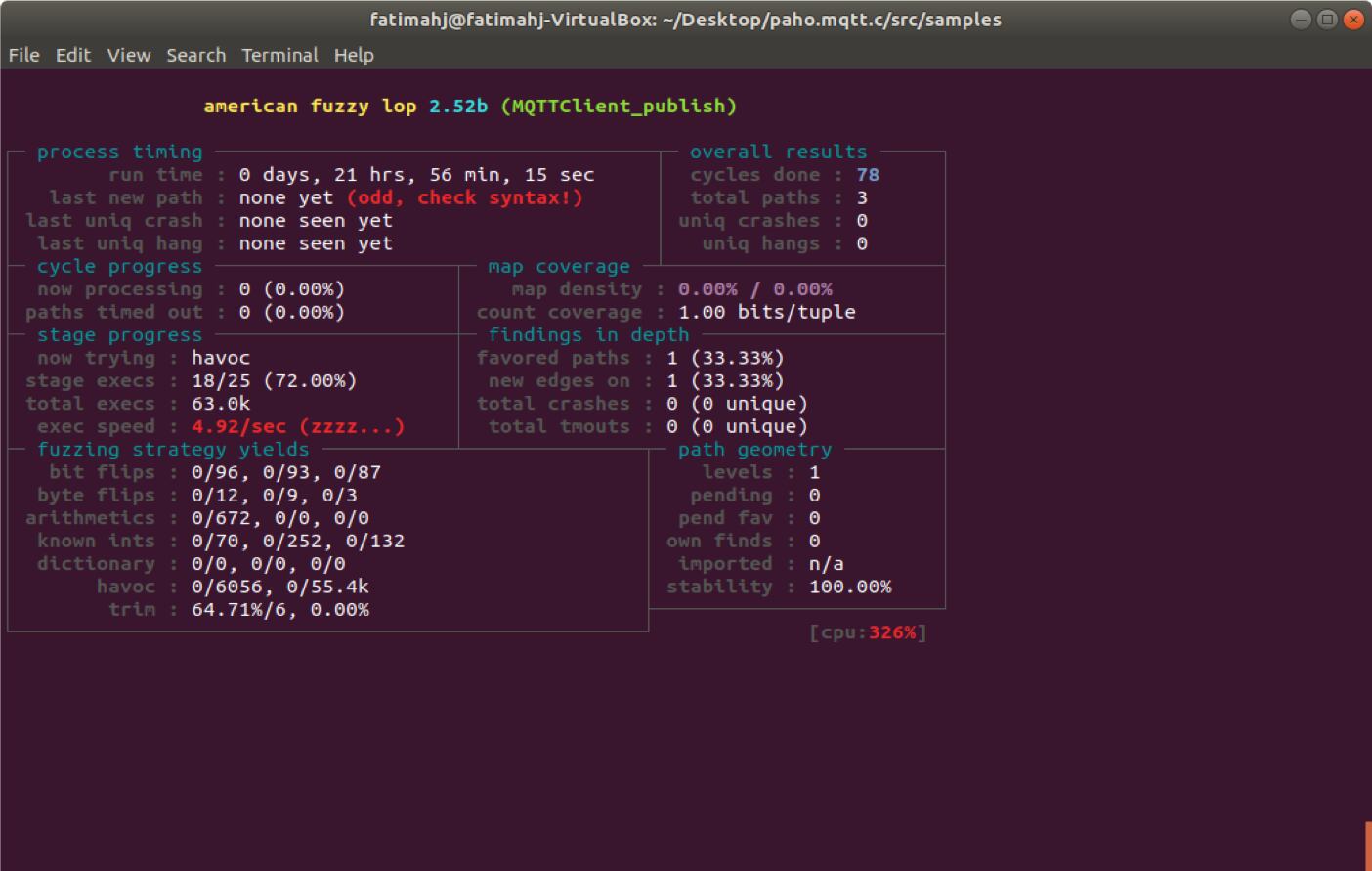
Task: Click the 'total crashes' label
Action: pyautogui.click(x=553, y=404)
